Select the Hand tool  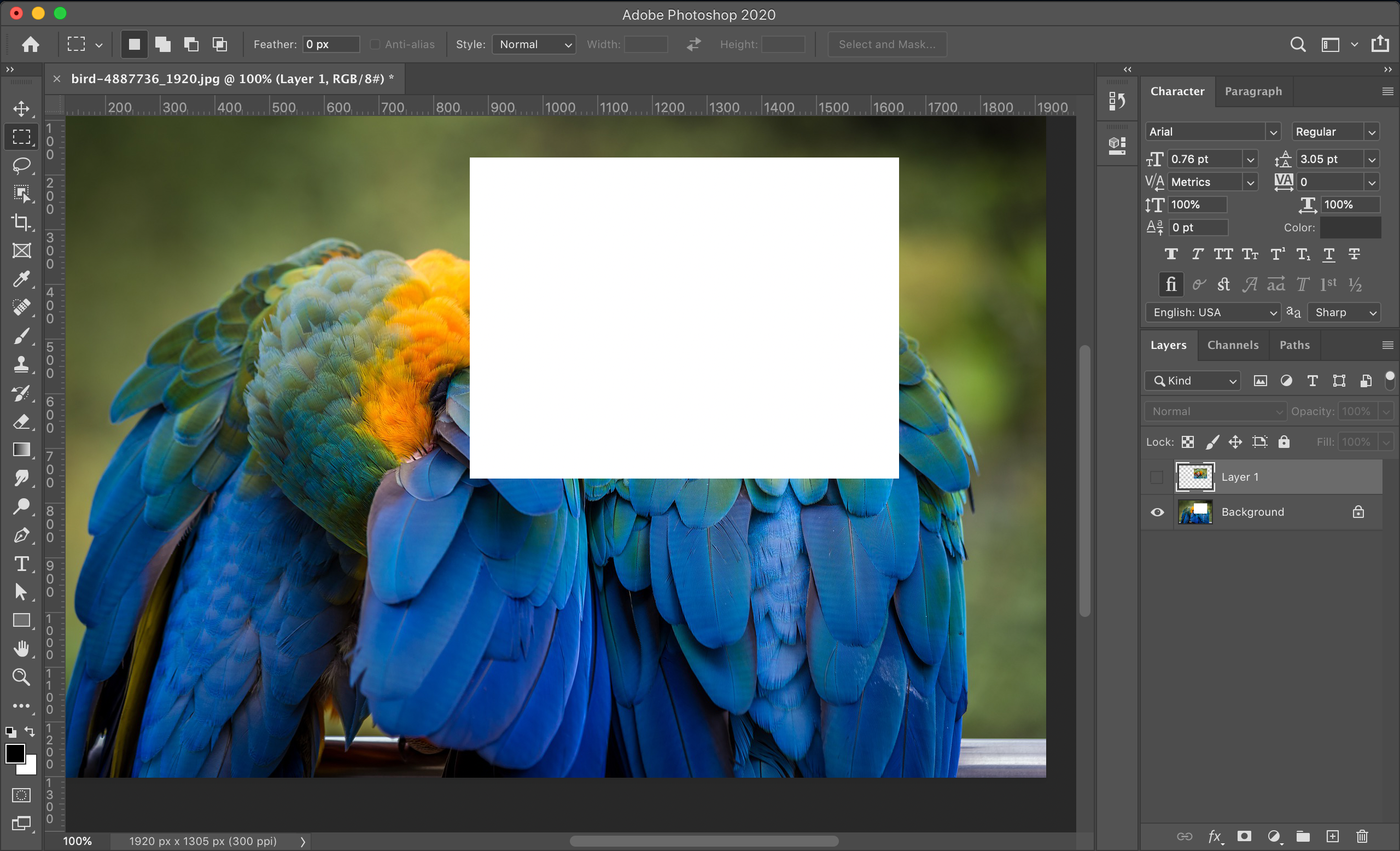21,648
